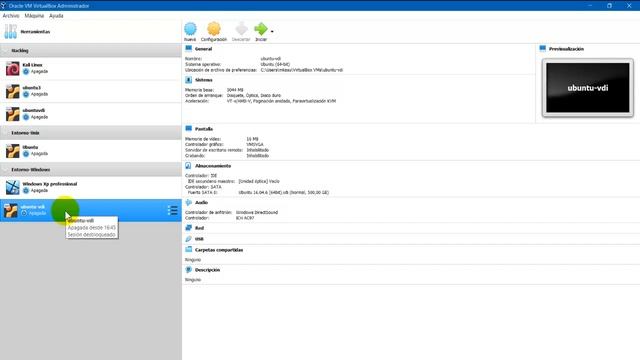Open the General settings heading link
640x360 pixels.
tap(203, 49)
